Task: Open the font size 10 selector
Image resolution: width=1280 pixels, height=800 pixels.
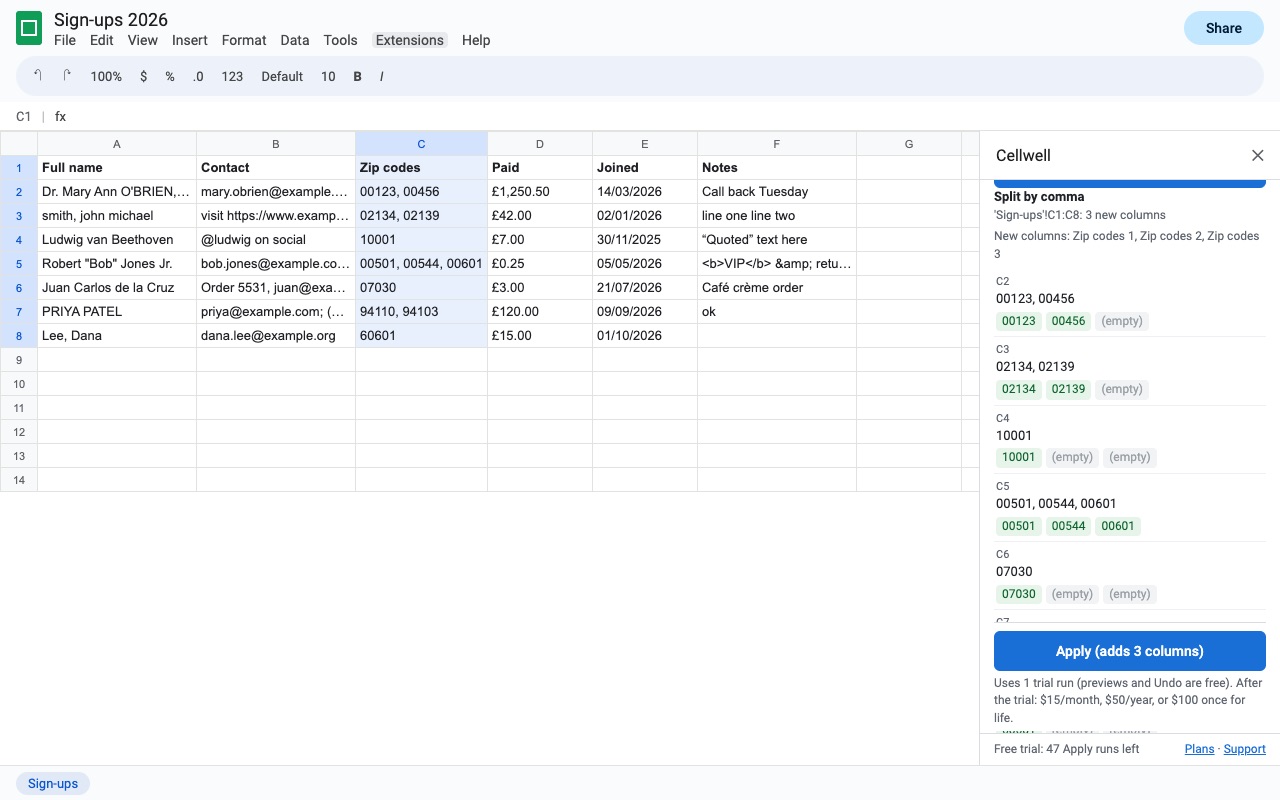Action: [328, 76]
